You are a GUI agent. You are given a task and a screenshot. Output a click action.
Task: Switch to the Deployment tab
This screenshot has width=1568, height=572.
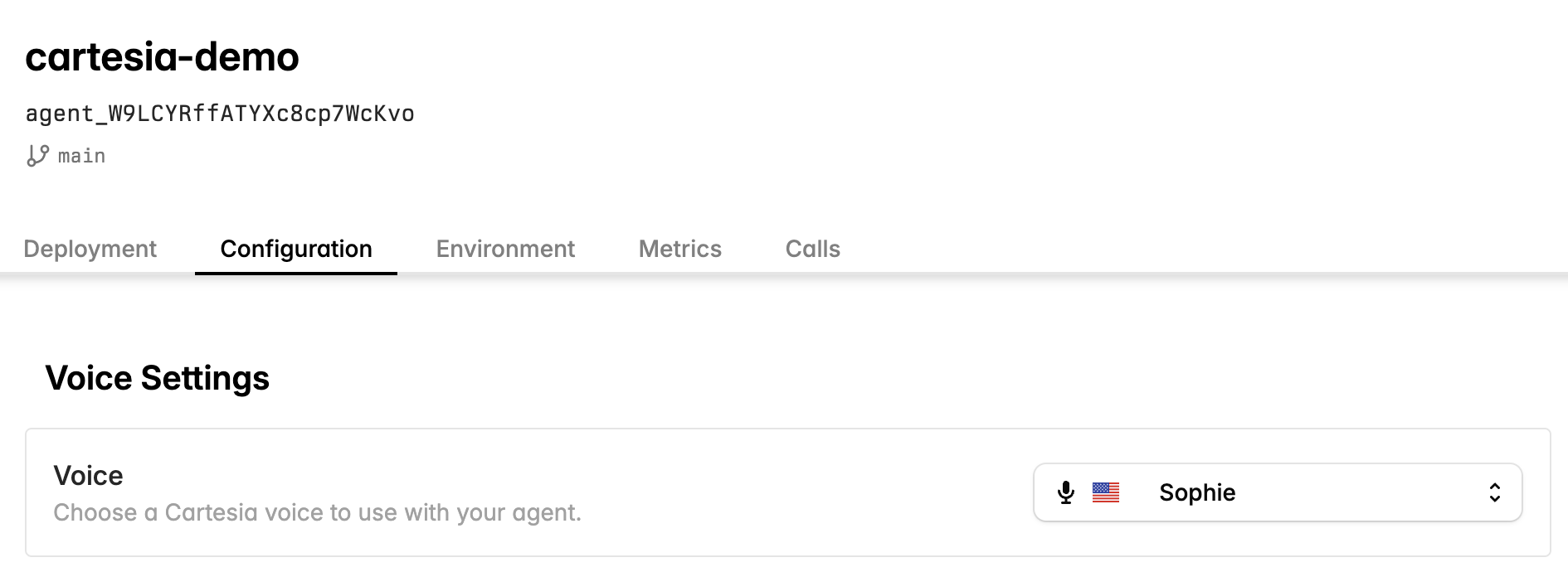(x=90, y=249)
